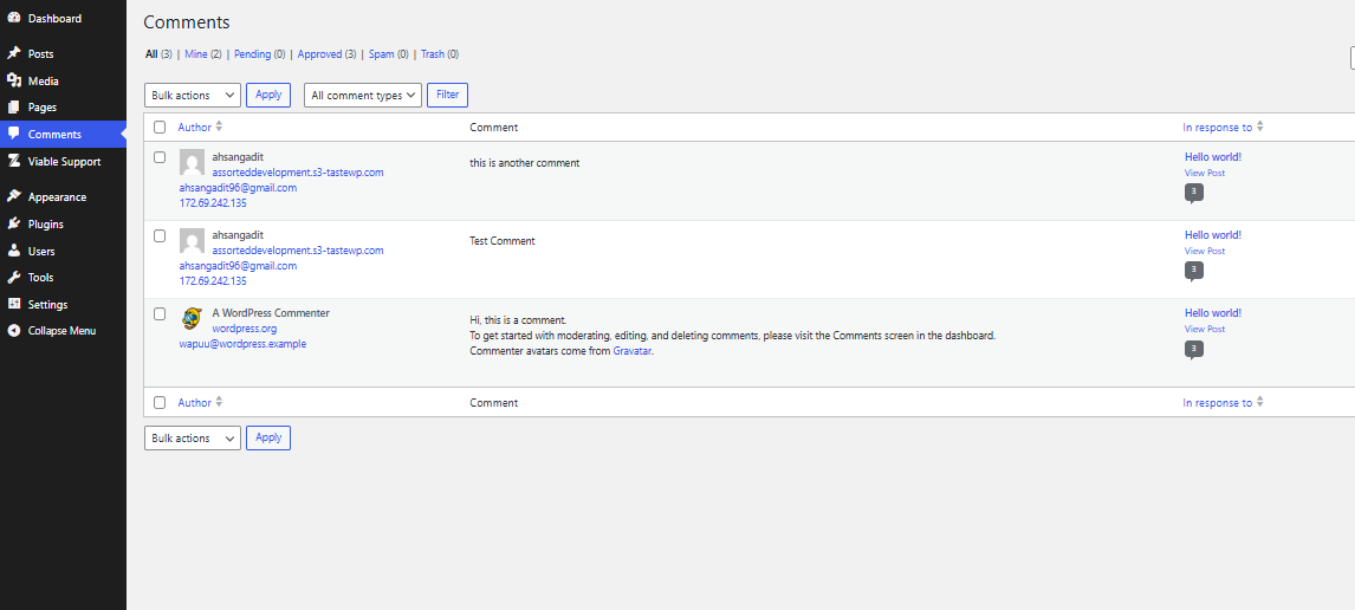Tick the select-all checkbox in table header

[160, 127]
